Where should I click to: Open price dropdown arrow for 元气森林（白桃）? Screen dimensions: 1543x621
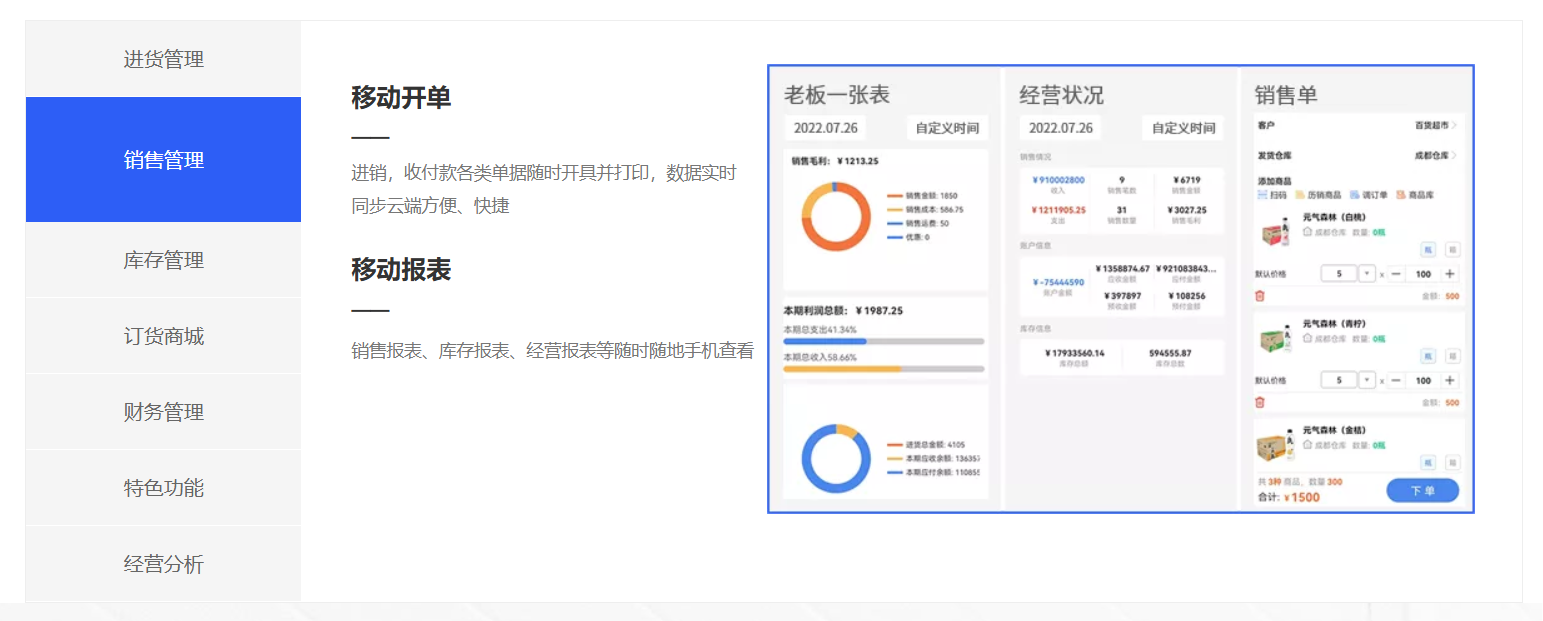[x=1367, y=274]
